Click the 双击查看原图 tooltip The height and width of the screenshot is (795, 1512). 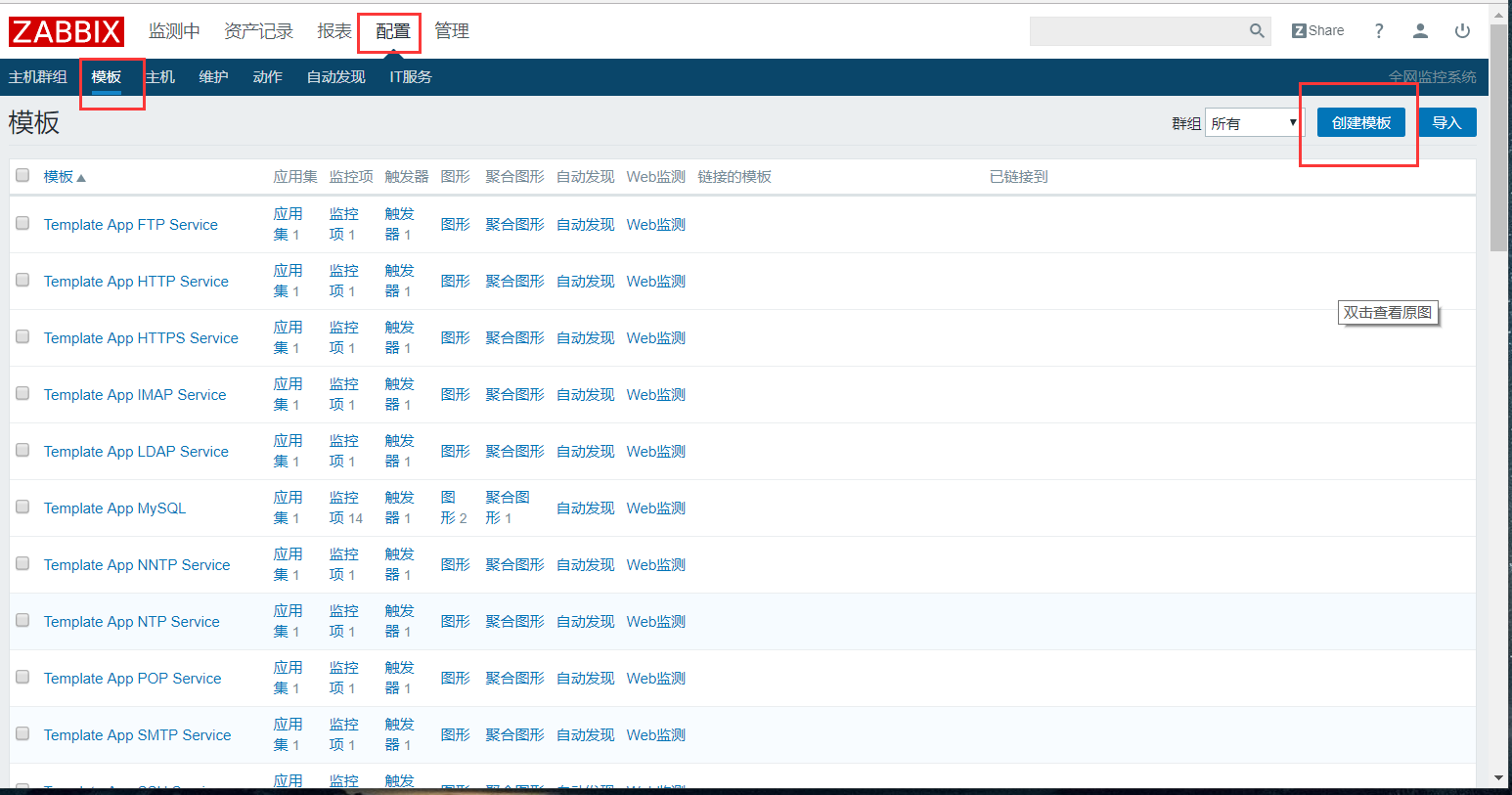click(x=1388, y=313)
